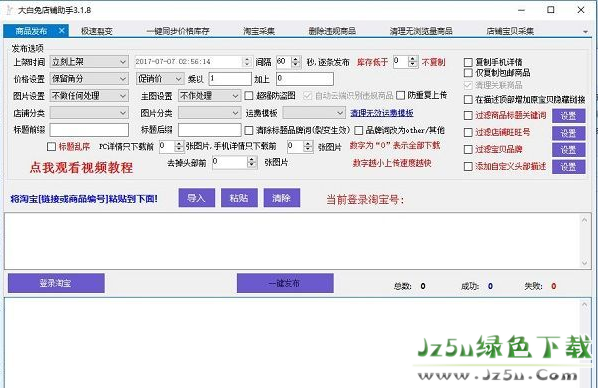Image resolution: width=598 pixels, height=388 pixels.
Task: Open the 主图设置 dropdown showing 不作处理
Action: tap(209, 96)
